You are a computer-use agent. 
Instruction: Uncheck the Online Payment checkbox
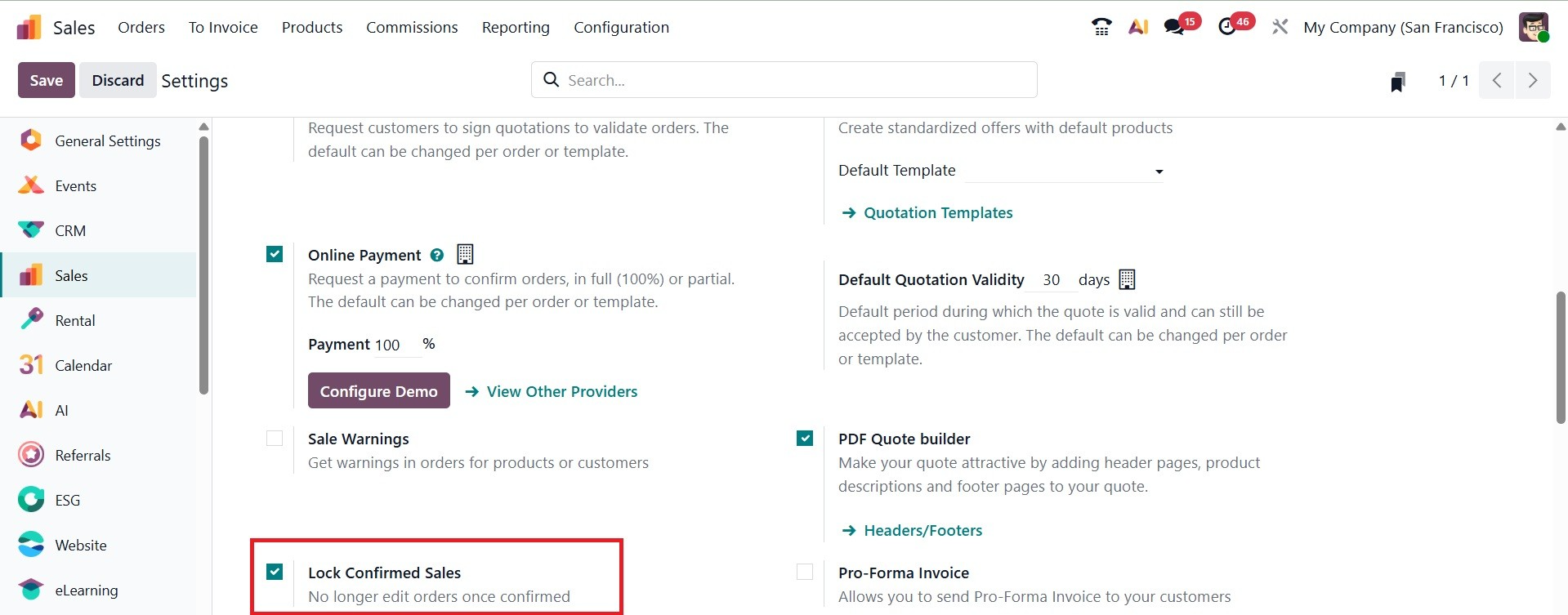click(275, 254)
